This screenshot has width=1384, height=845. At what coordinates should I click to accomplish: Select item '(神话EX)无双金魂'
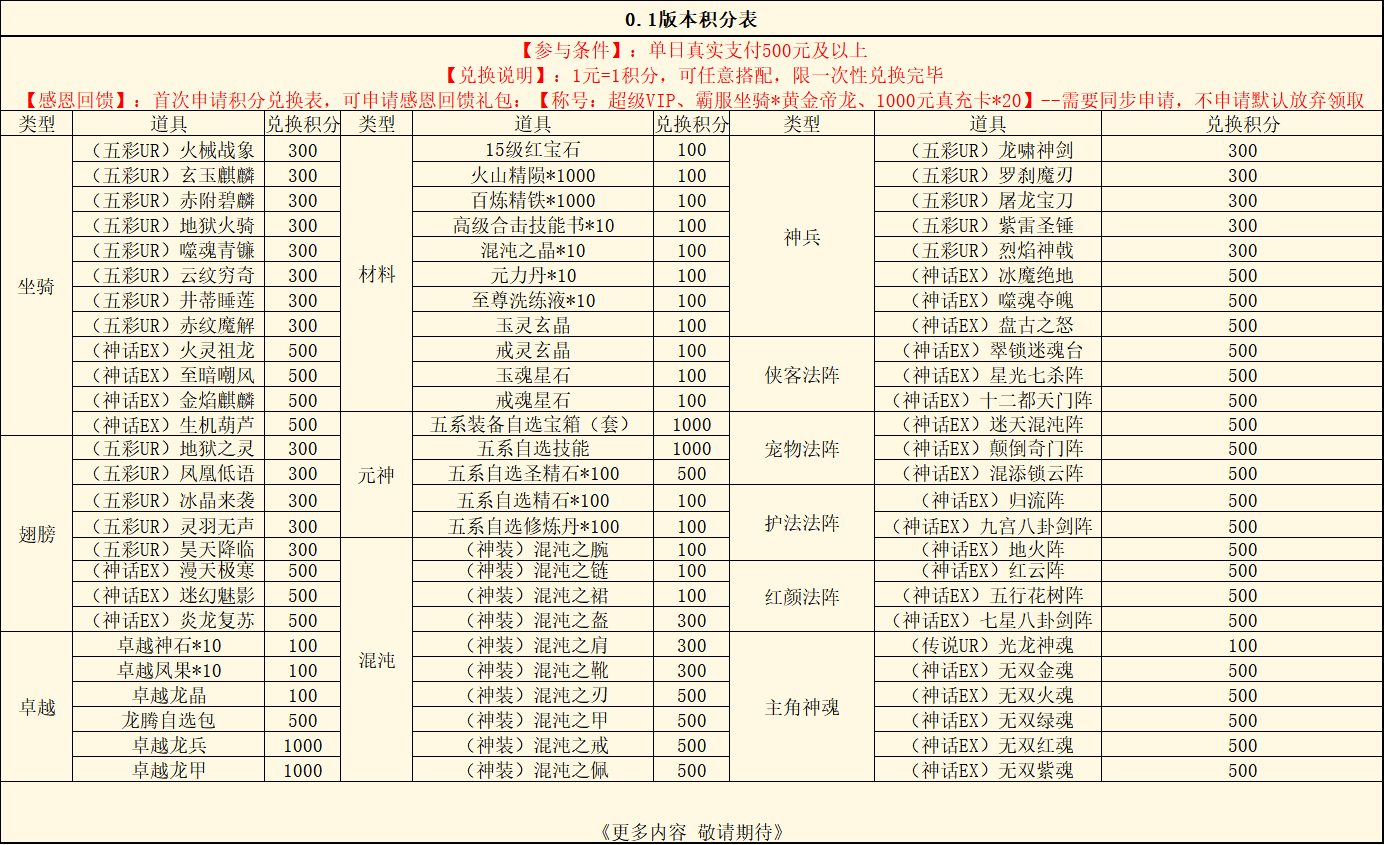click(x=988, y=670)
